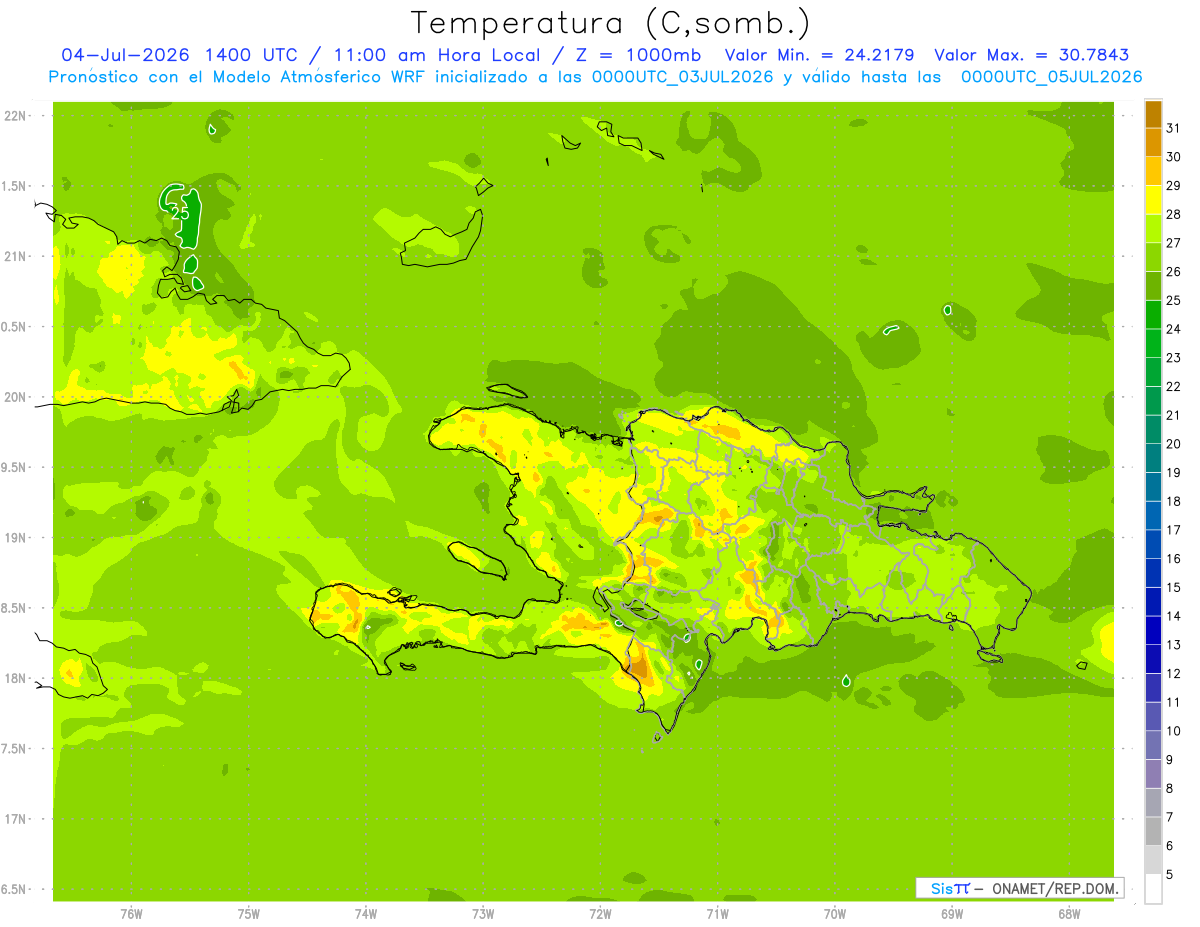
Task: Click the "Temperatura (C,somb.)" map title
Action: 611,23
